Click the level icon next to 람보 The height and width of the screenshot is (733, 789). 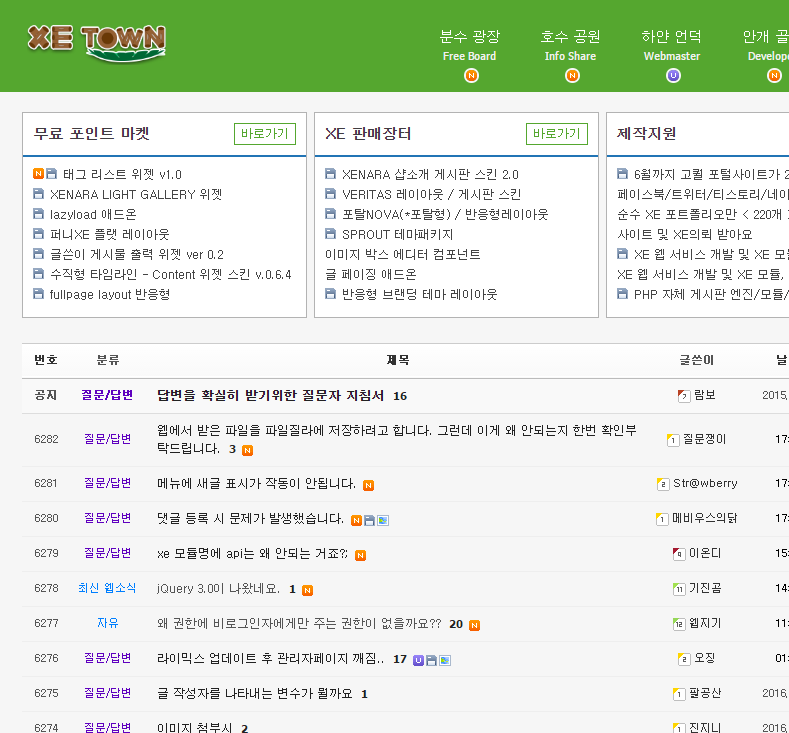tap(684, 396)
